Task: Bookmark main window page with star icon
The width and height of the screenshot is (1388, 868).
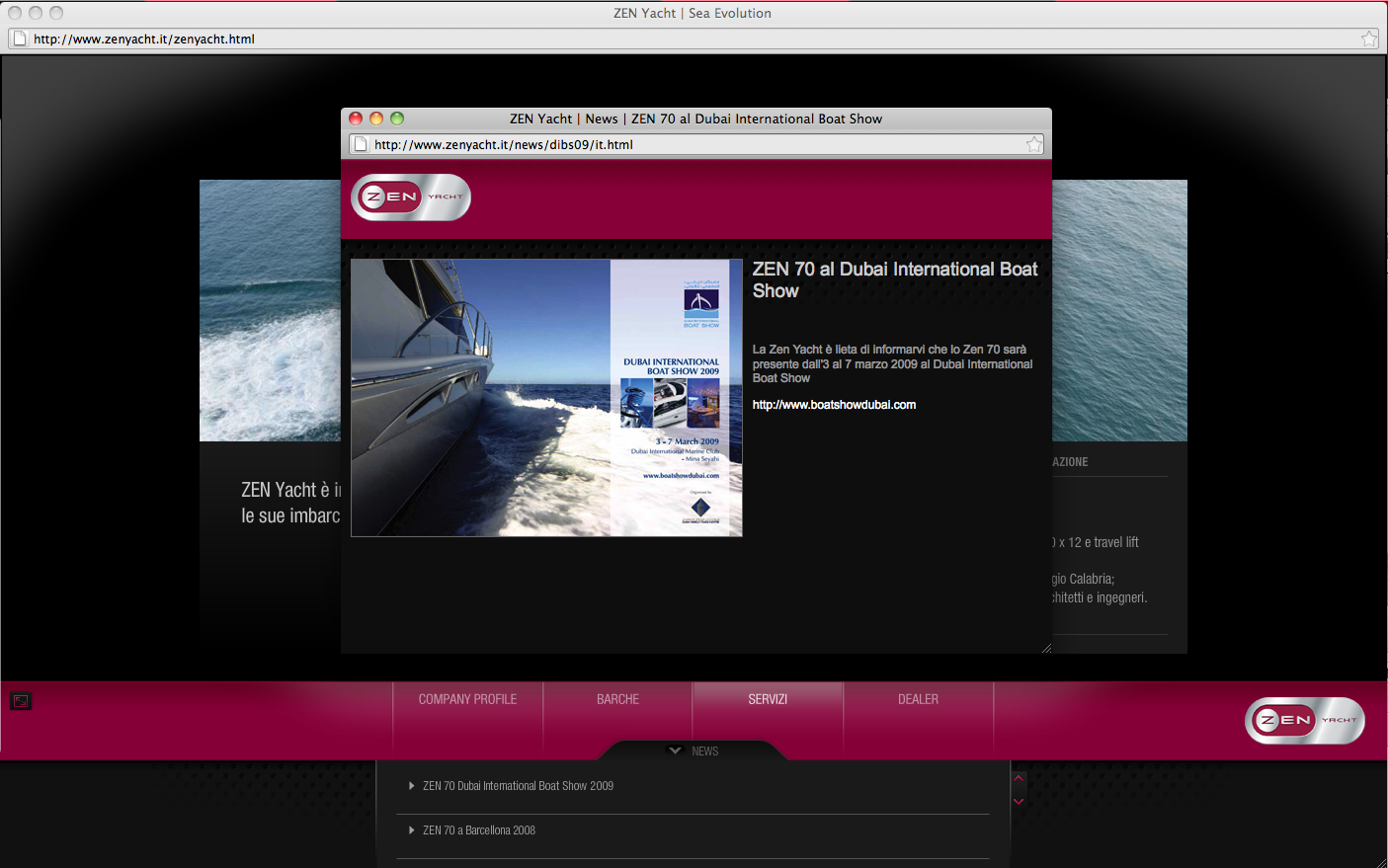Action: [x=1369, y=39]
